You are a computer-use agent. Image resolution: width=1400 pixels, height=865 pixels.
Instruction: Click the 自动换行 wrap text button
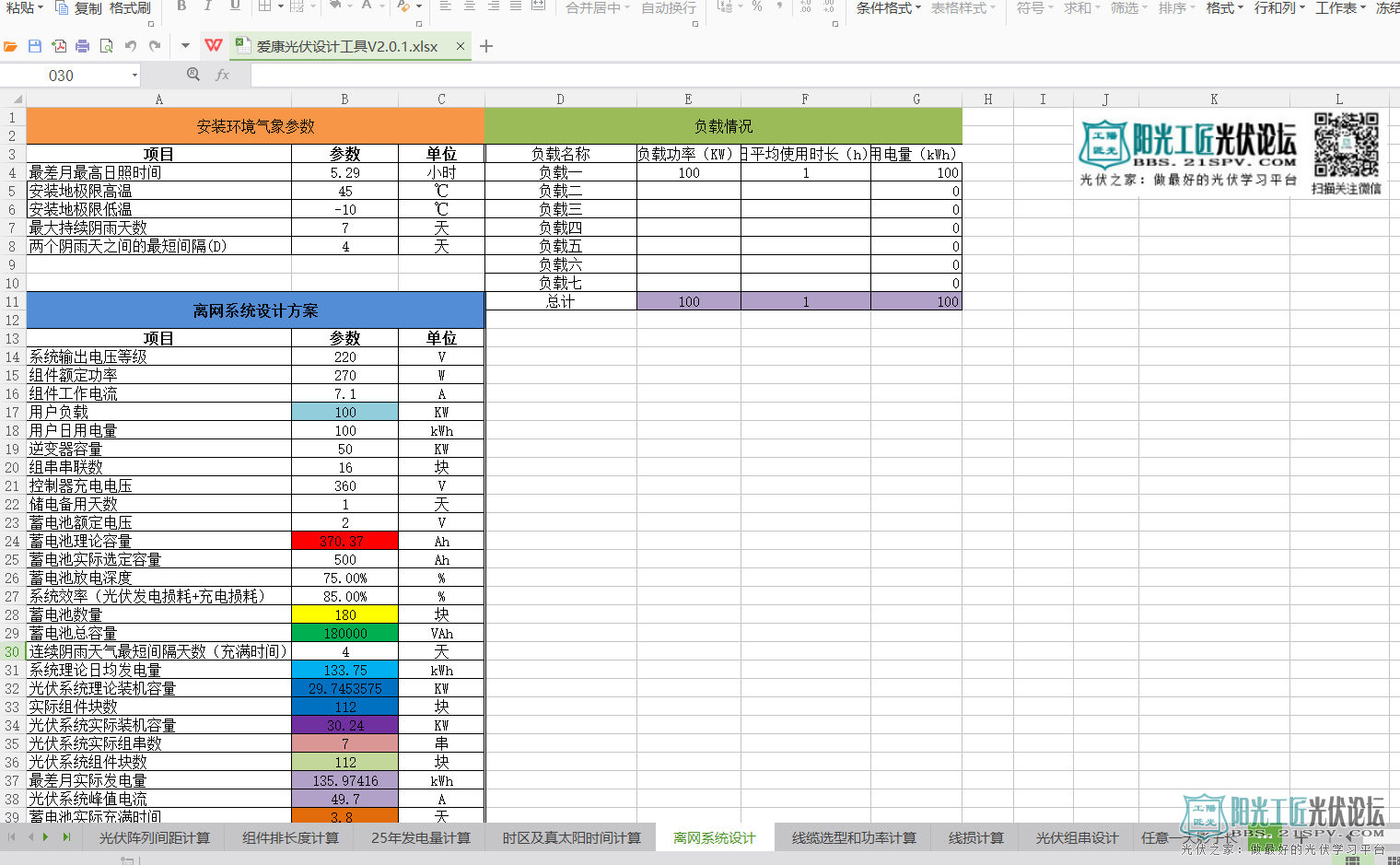(x=669, y=7)
